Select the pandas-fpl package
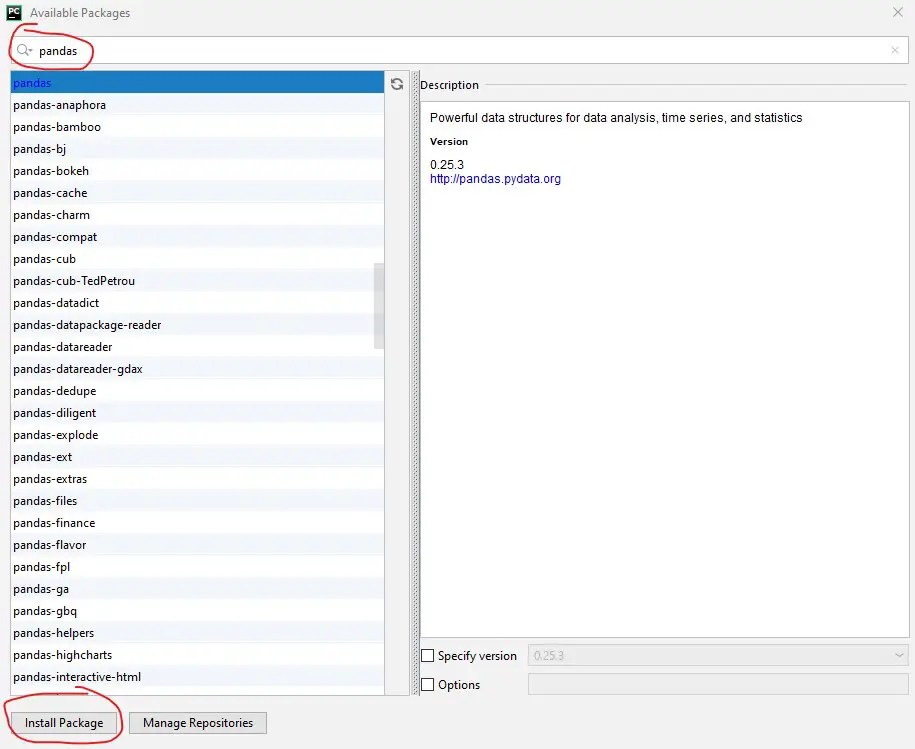The height and width of the screenshot is (749, 915). [x=197, y=566]
